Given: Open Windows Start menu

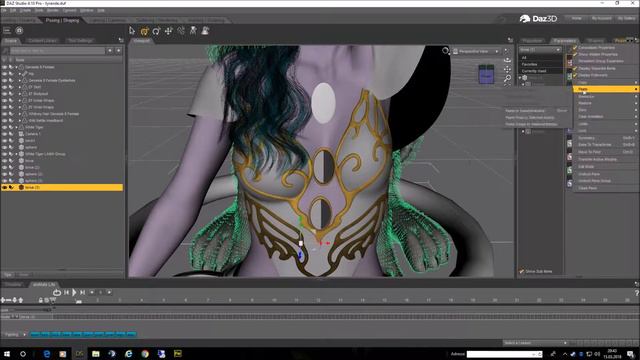Looking at the screenshot, I should click(x=7, y=354).
